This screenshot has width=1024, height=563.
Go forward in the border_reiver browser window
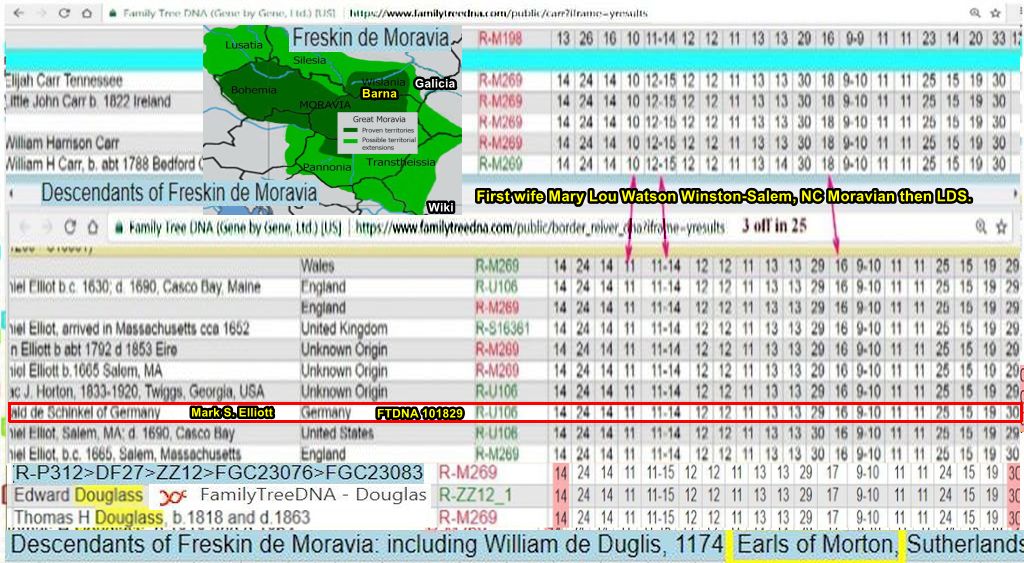coord(46,227)
